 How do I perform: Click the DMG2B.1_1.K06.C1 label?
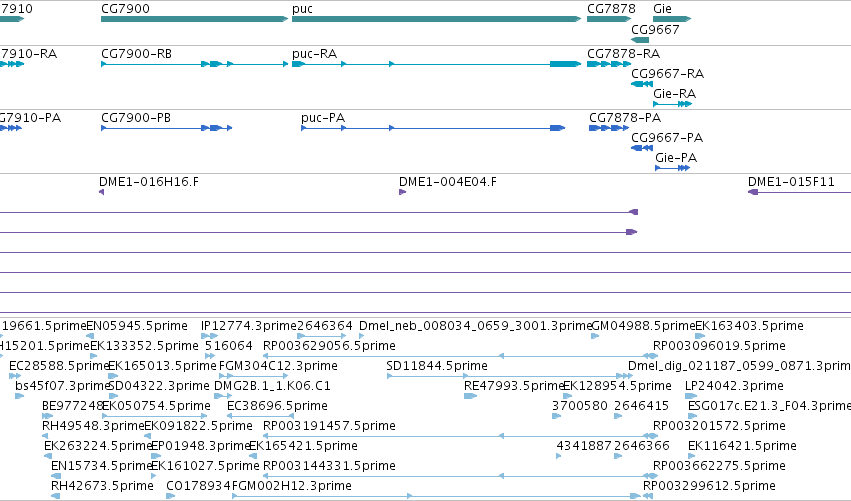pos(272,386)
